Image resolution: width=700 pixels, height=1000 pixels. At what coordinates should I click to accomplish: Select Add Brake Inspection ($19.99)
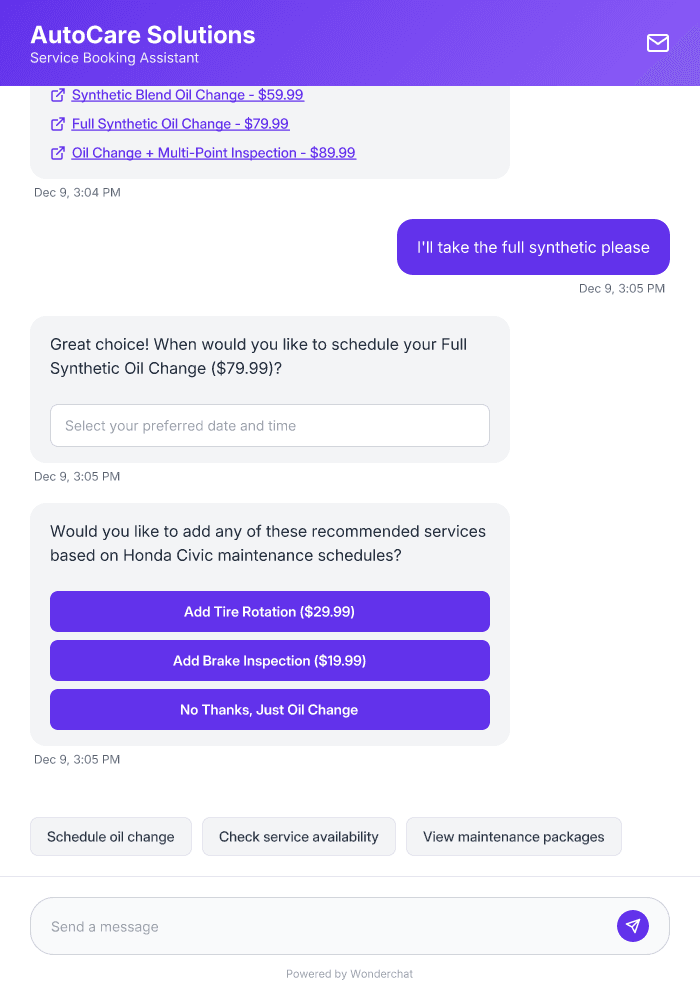click(x=269, y=660)
